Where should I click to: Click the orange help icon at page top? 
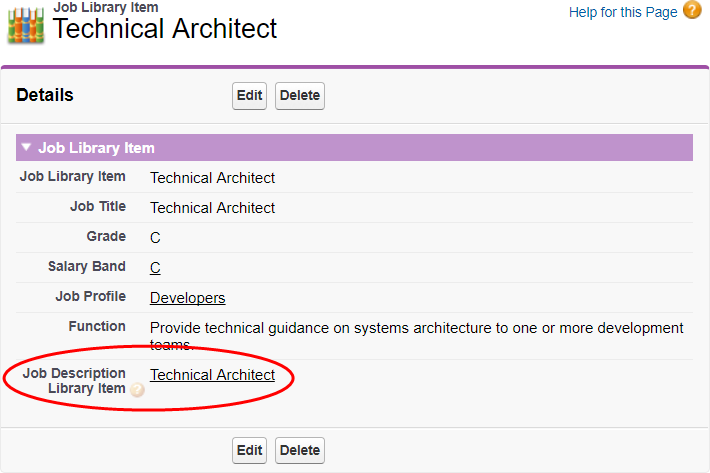[x=692, y=11]
